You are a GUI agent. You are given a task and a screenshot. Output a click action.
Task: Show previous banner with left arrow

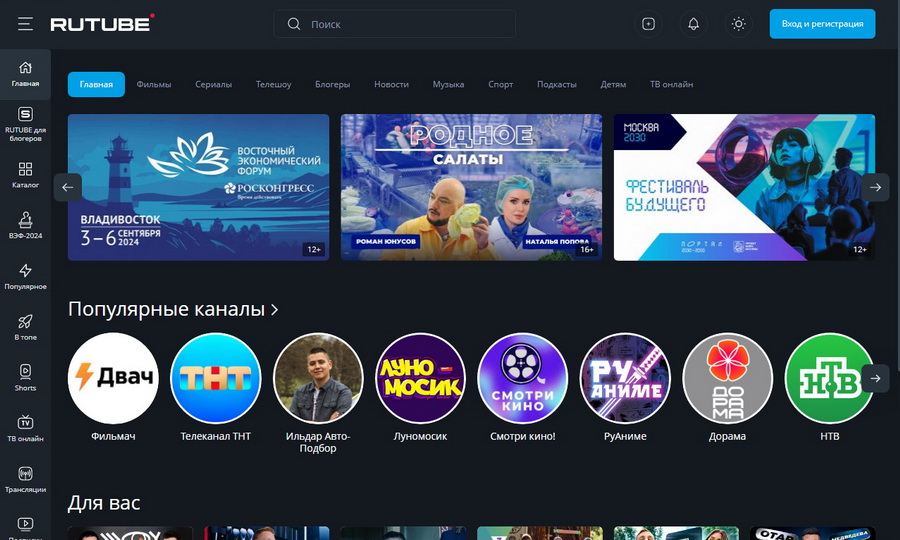pyautogui.click(x=68, y=187)
